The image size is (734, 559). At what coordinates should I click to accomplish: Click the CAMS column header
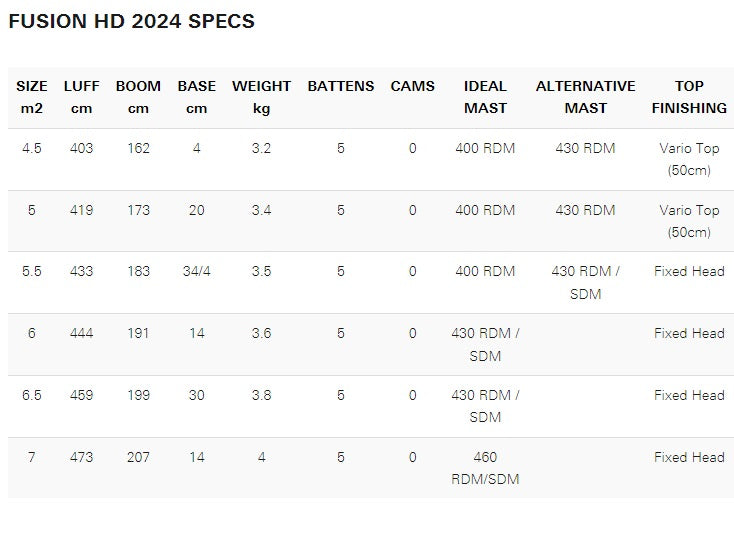(x=413, y=87)
